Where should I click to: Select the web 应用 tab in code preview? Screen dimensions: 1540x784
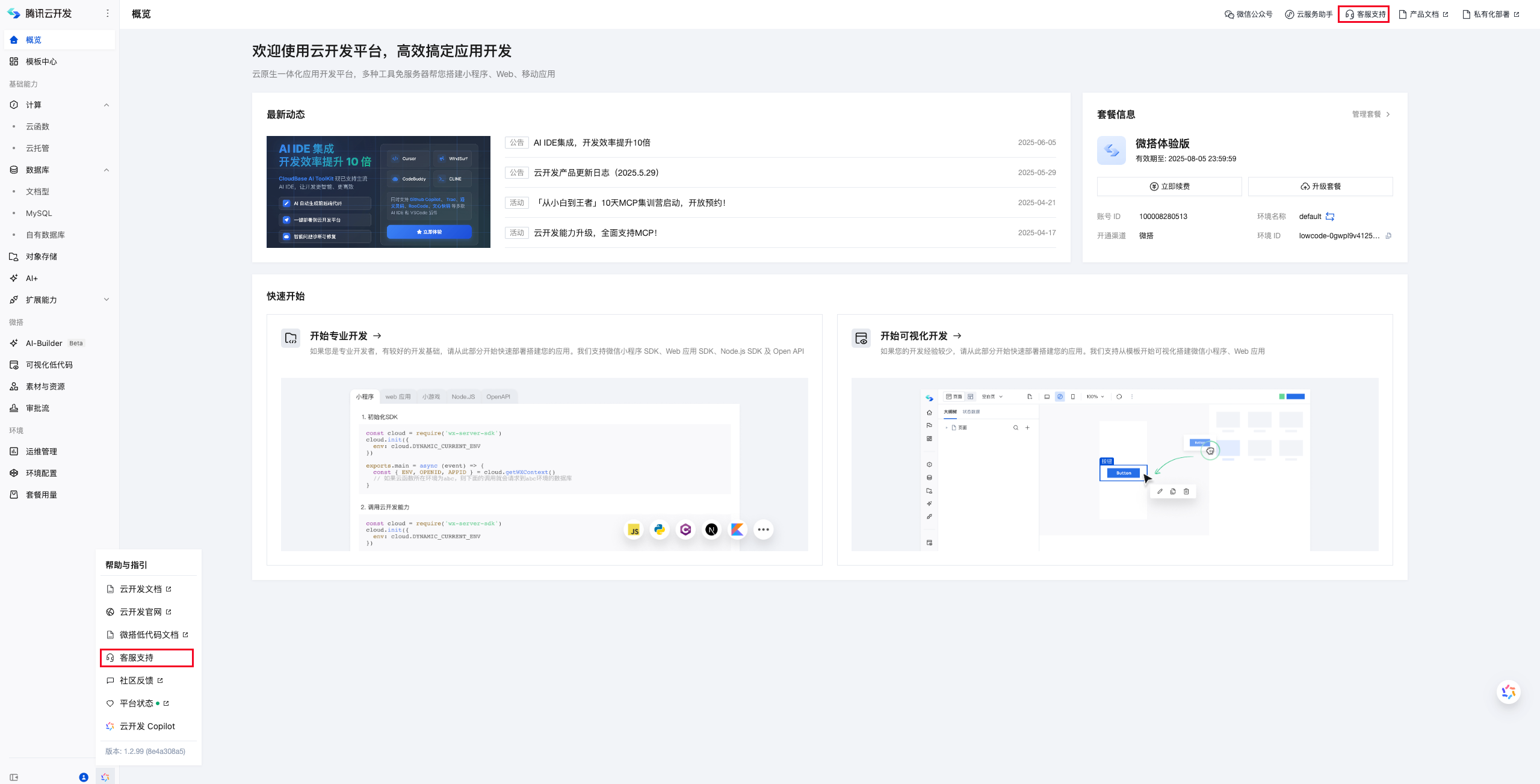coord(398,397)
